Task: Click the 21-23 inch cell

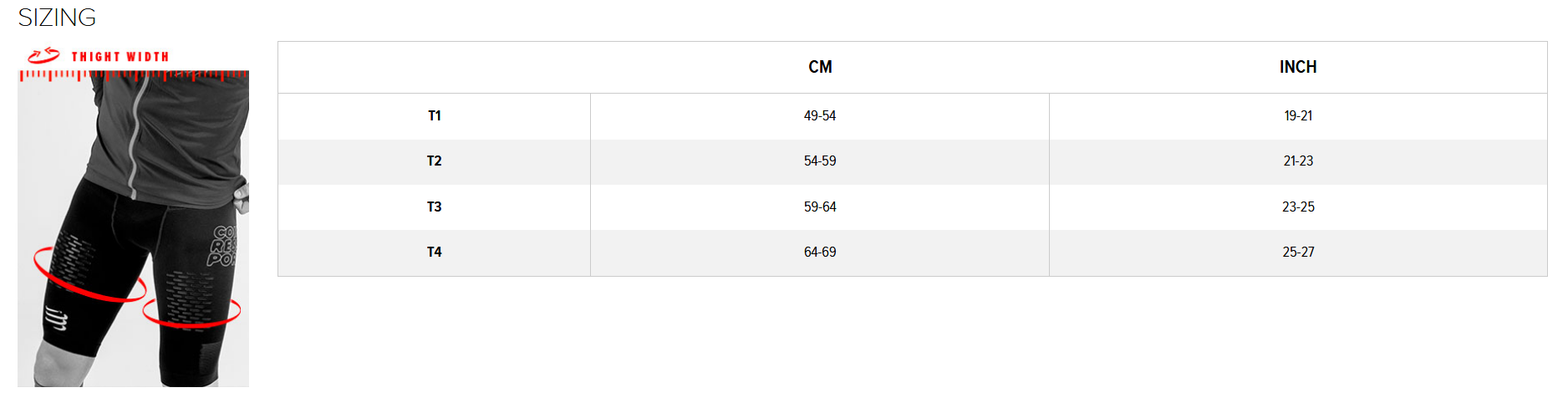Action: [1298, 161]
